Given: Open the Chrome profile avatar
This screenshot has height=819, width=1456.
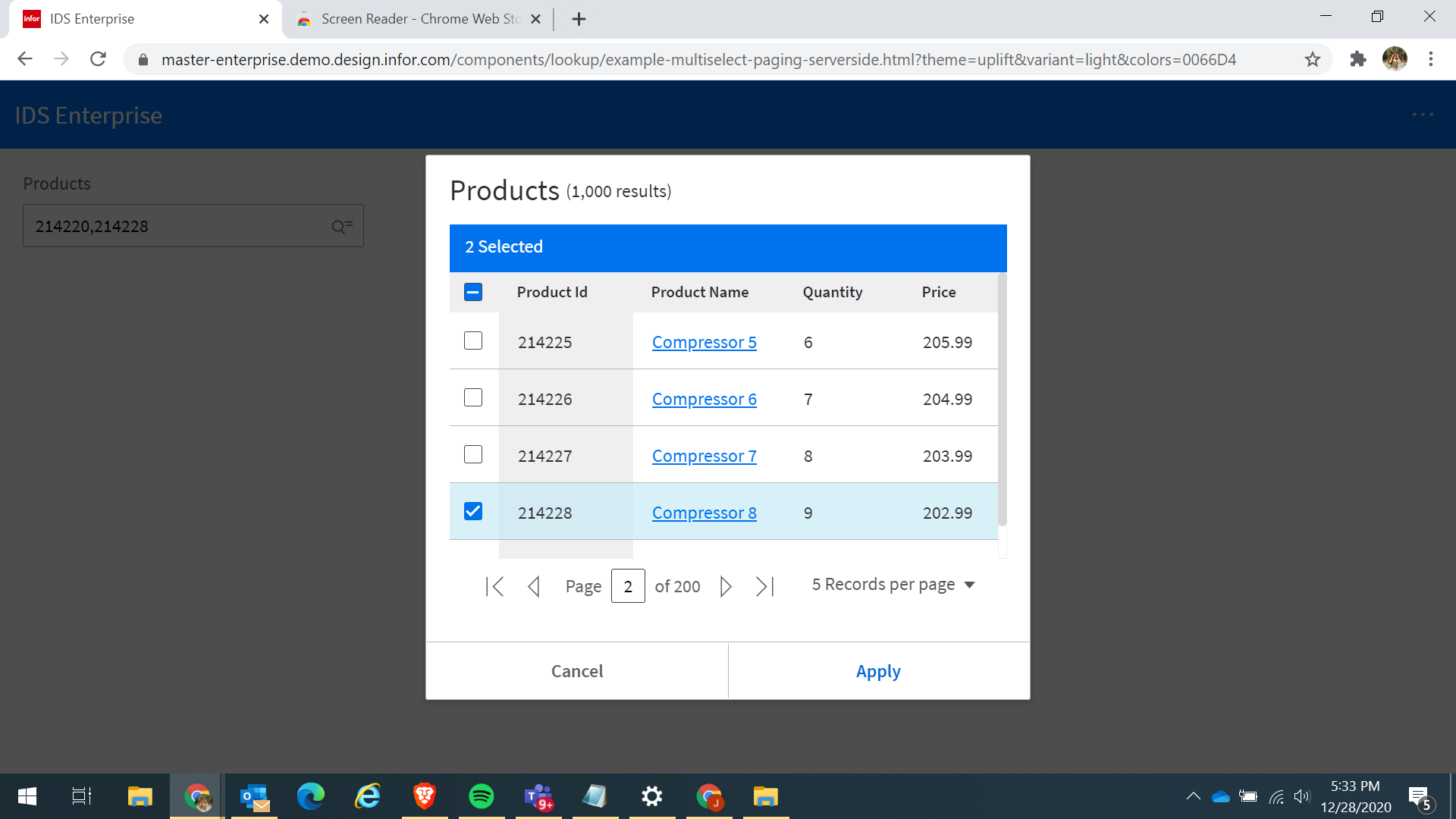Looking at the screenshot, I should [1395, 58].
